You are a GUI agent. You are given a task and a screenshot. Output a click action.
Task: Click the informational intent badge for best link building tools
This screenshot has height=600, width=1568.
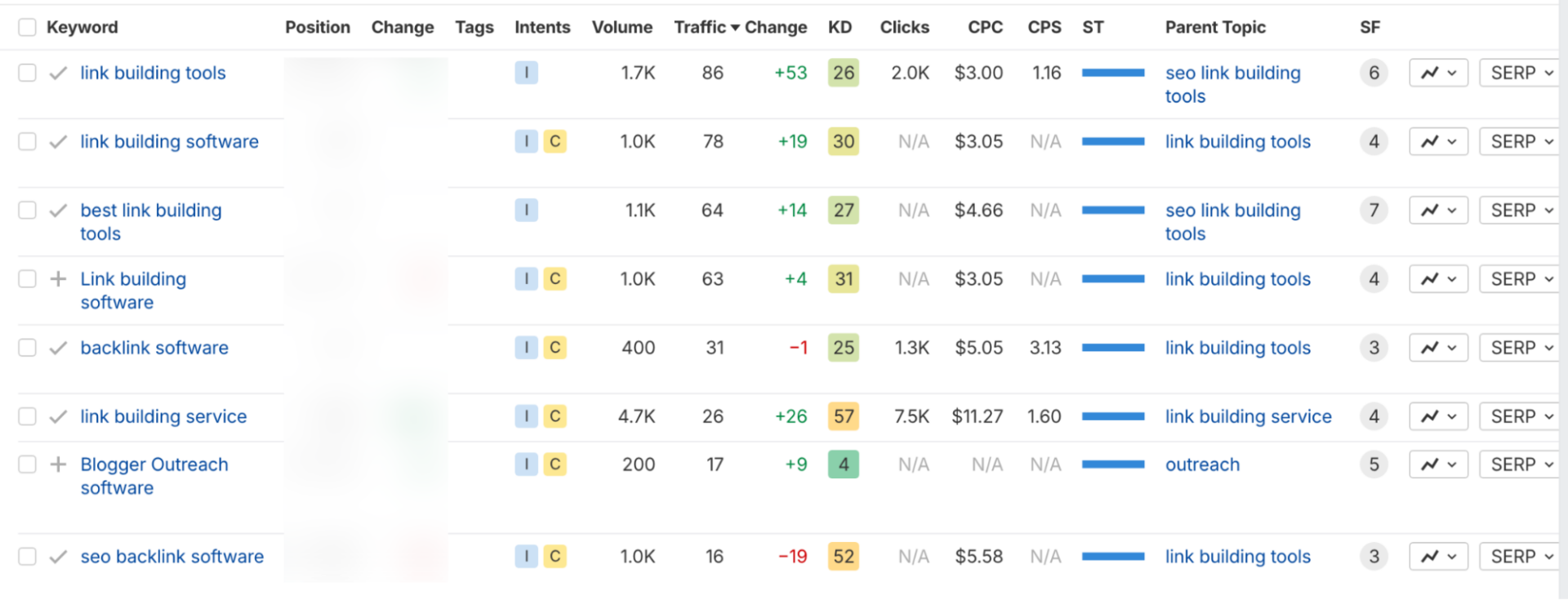pos(527,210)
